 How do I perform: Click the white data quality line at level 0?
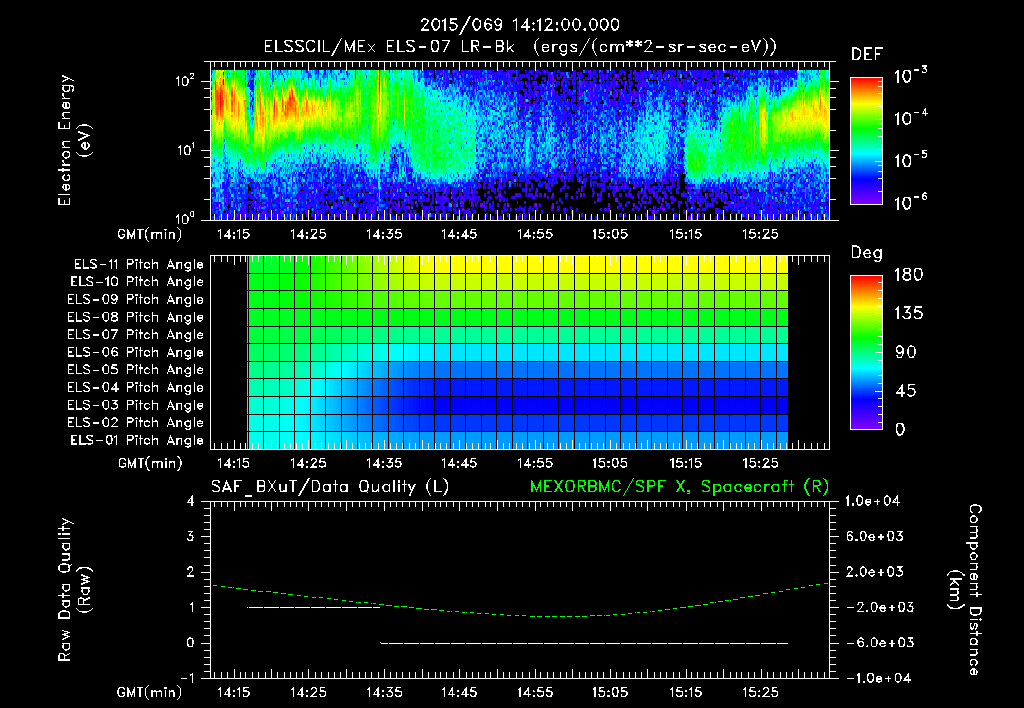(584, 643)
